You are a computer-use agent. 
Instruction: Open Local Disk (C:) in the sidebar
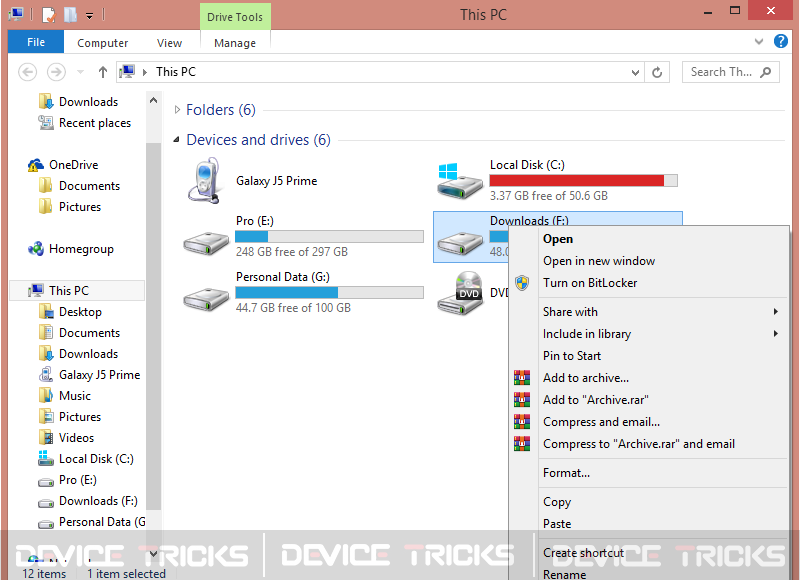tap(86, 459)
